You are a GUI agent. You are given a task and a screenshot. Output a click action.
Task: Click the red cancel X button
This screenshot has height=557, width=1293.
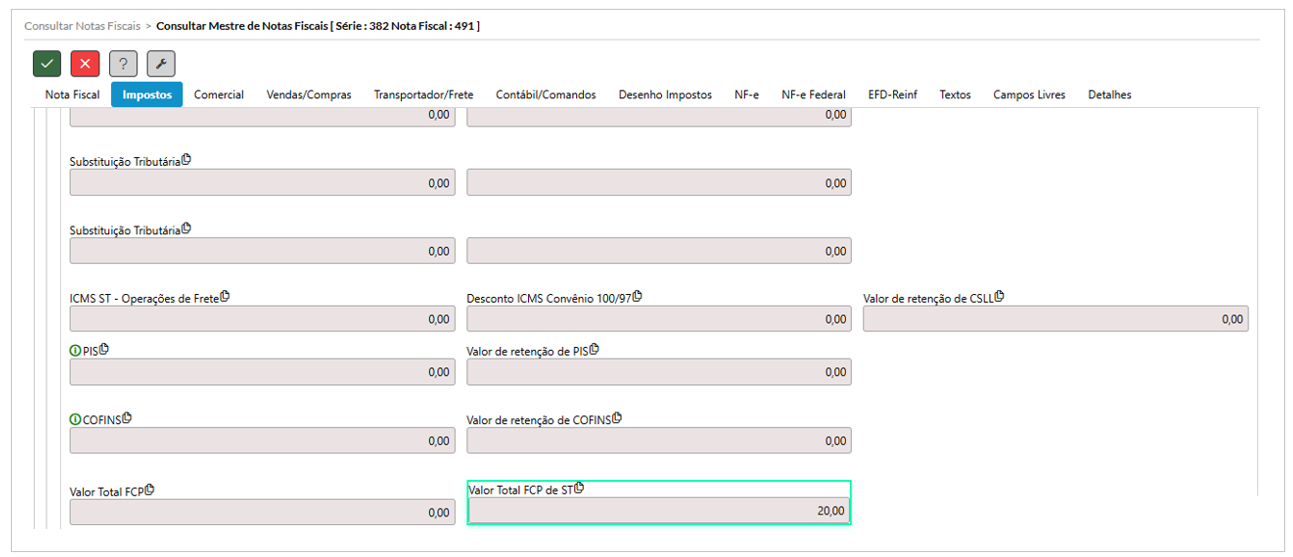pyautogui.click(x=85, y=64)
